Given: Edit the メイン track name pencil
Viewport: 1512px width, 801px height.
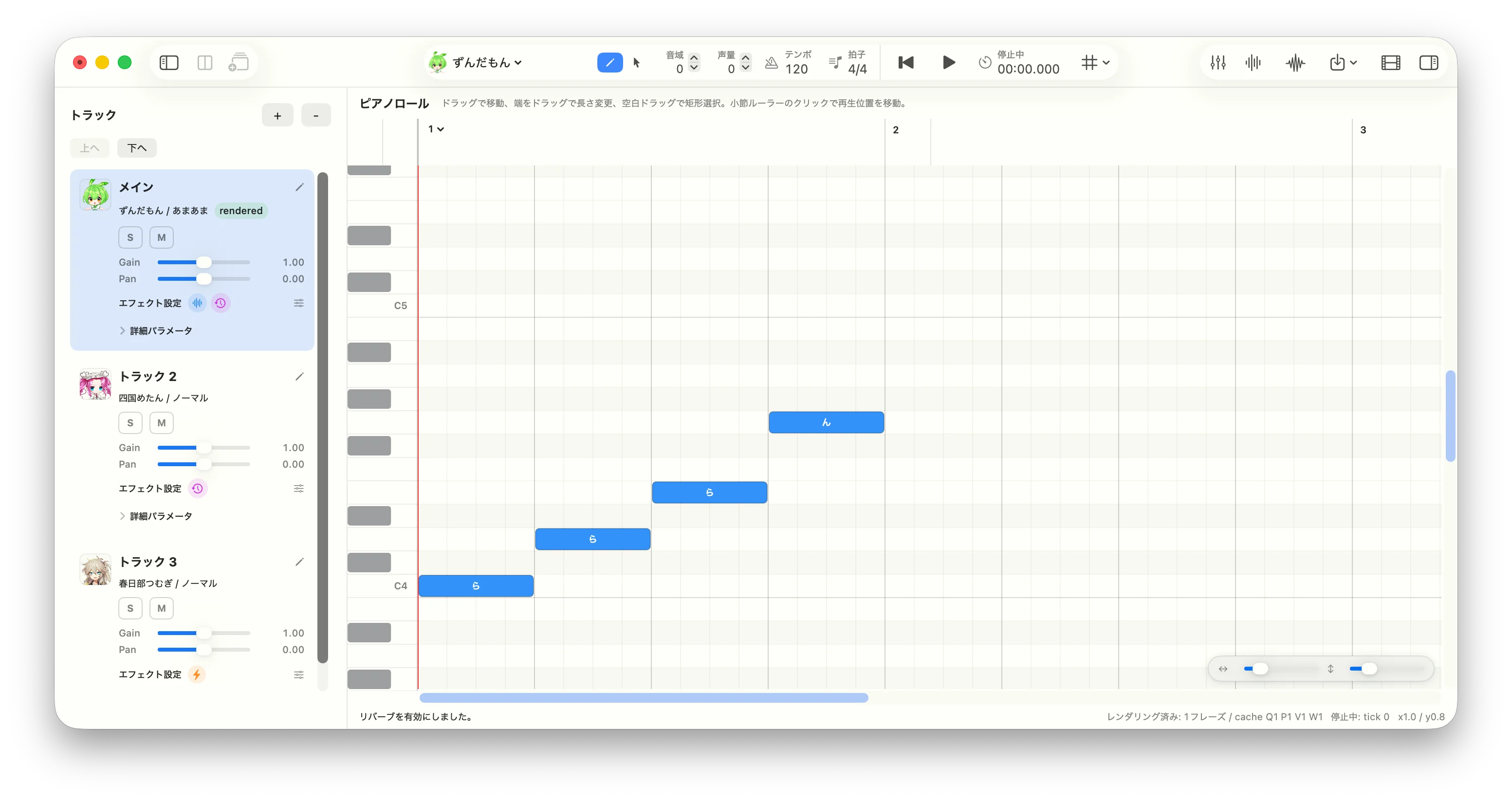Looking at the screenshot, I should (x=299, y=187).
